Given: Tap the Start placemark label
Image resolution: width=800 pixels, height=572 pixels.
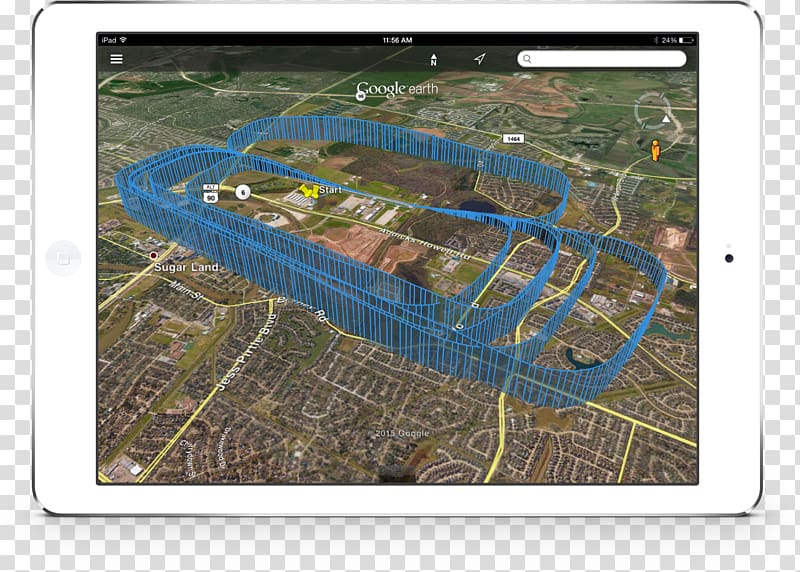Looking at the screenshot, I should tap(330, 190).
